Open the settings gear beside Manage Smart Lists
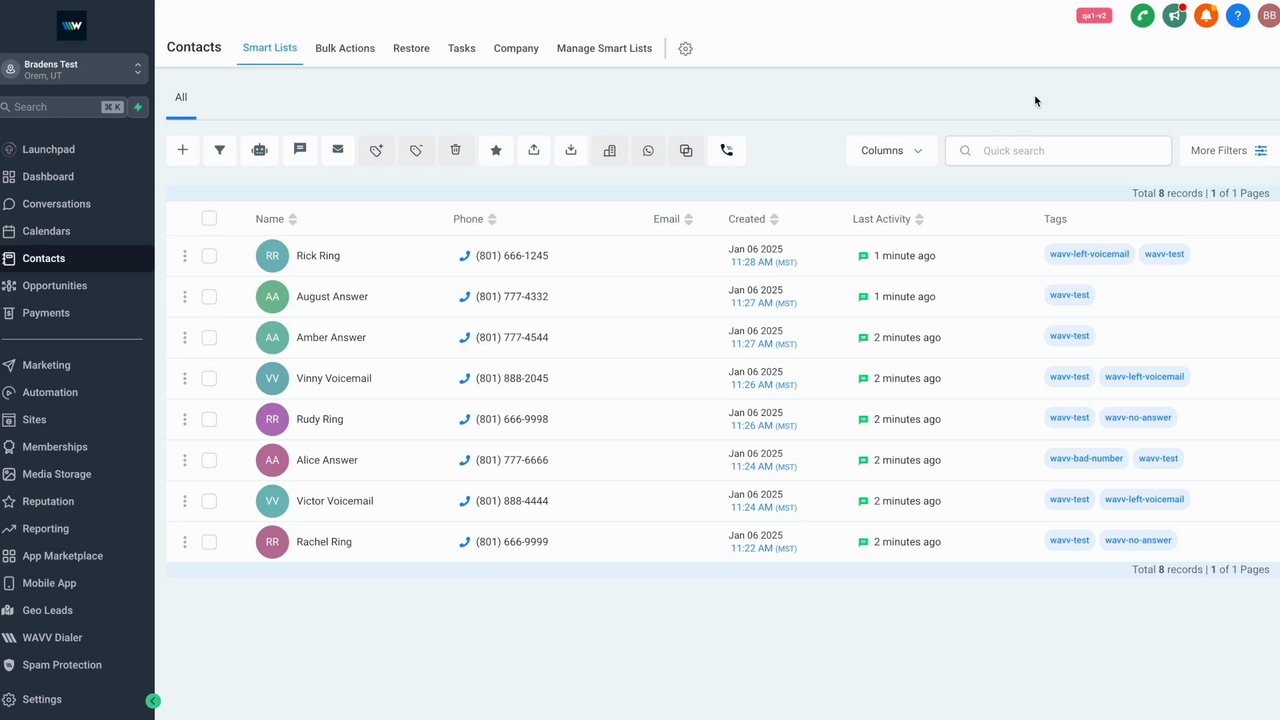The height and width of the screenshot is (720, 1280). (x=685, y=48)
